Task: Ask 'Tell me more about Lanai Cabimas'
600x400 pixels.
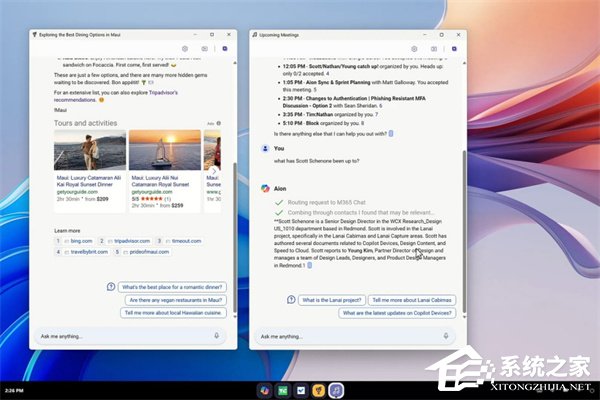Action: (x=412, y=300)
